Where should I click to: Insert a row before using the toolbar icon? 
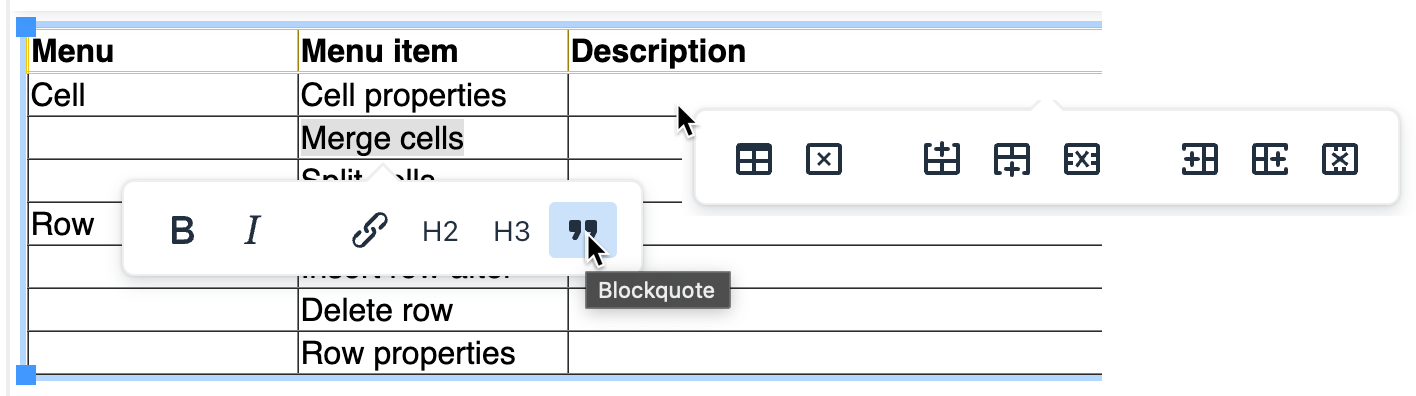tap(942, 160)
